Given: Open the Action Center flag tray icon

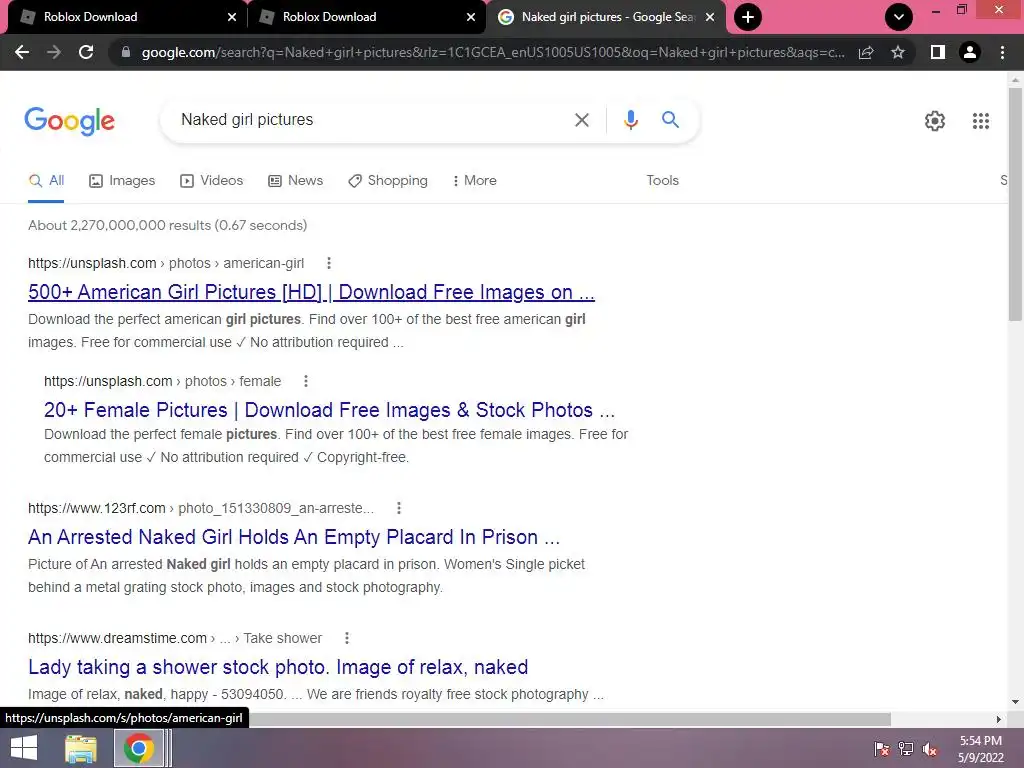Looking at the screenshot, I should tap(882, 749).
